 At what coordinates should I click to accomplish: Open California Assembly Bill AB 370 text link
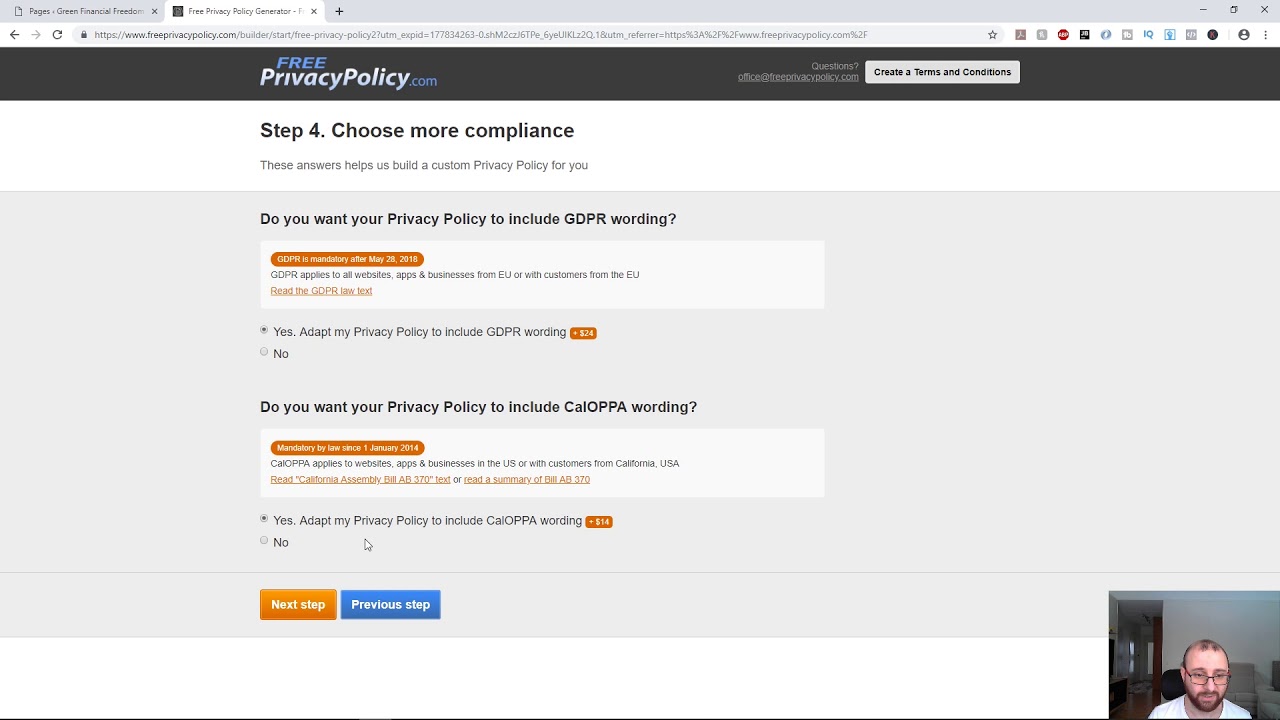(360, 479)
